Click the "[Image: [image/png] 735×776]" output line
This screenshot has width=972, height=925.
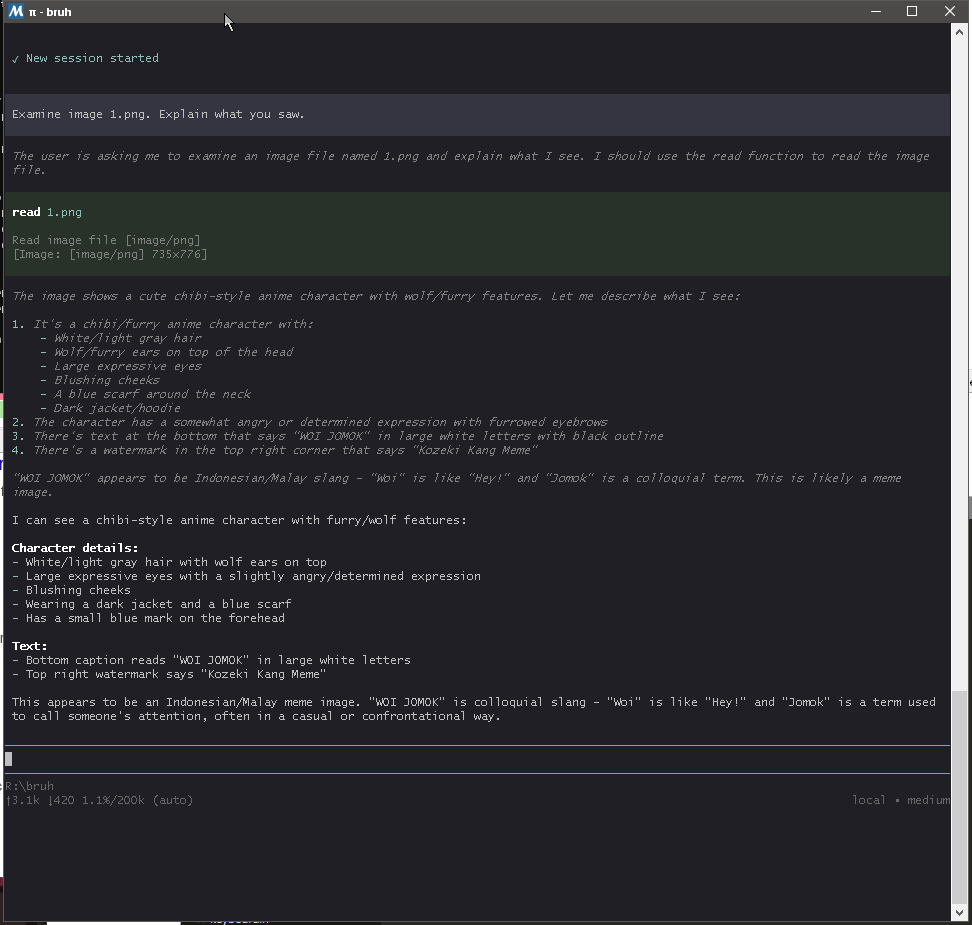(110, 254)
